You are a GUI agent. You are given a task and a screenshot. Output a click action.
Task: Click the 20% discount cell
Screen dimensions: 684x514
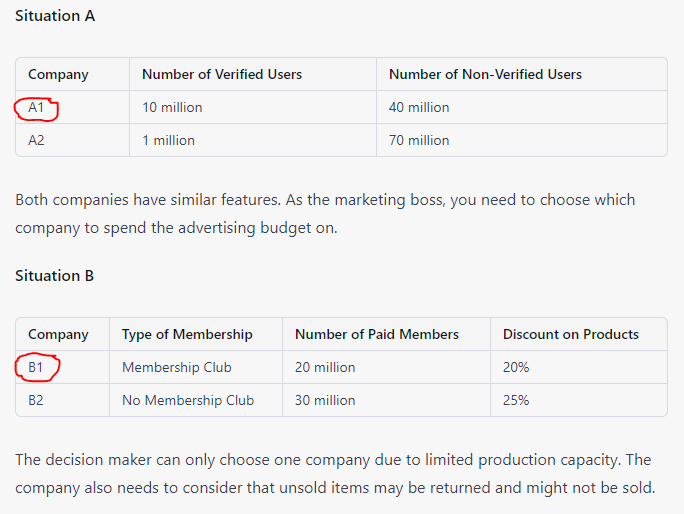click(x=516, y=367)
